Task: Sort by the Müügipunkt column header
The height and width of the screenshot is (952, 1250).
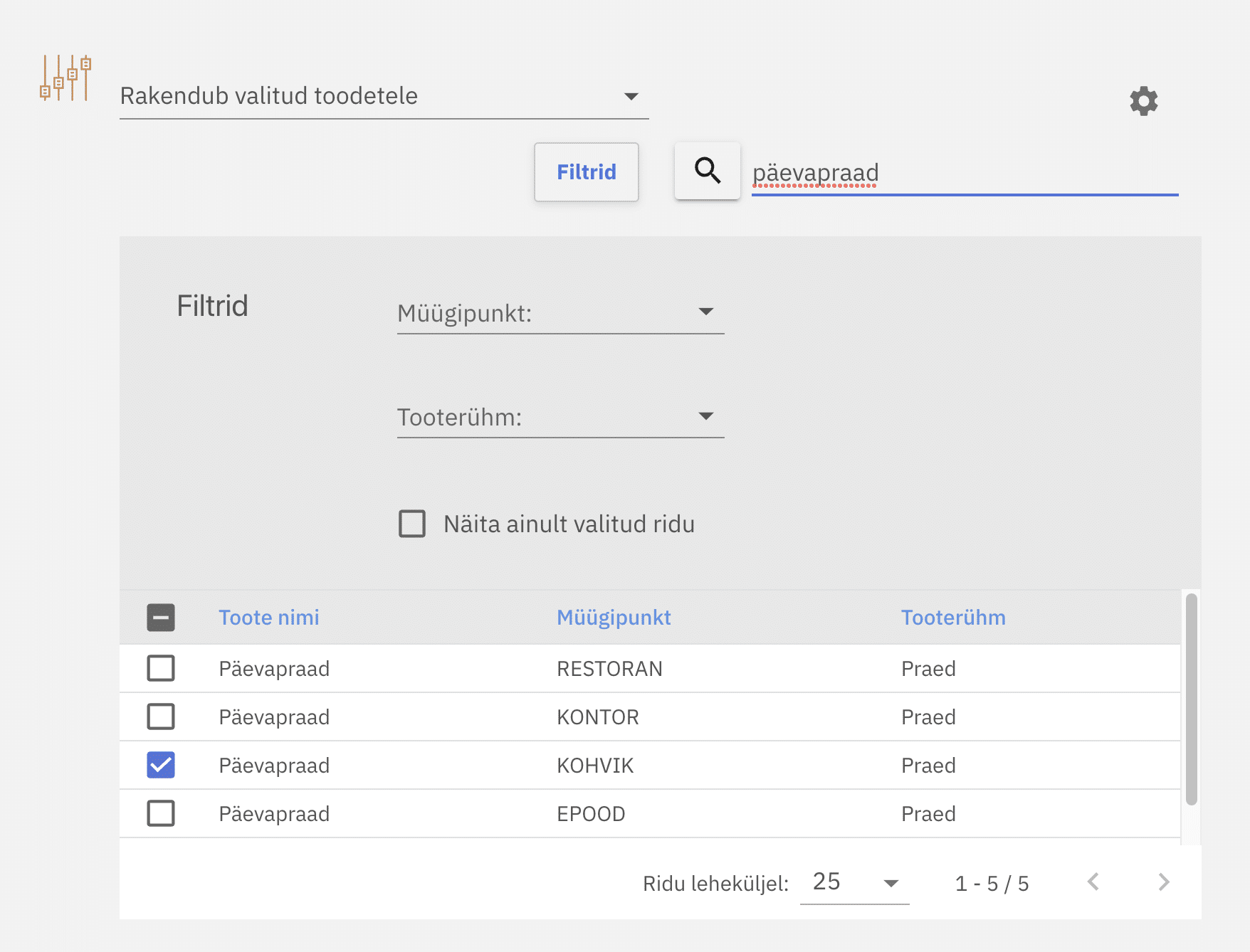Action: click(614, 618)
